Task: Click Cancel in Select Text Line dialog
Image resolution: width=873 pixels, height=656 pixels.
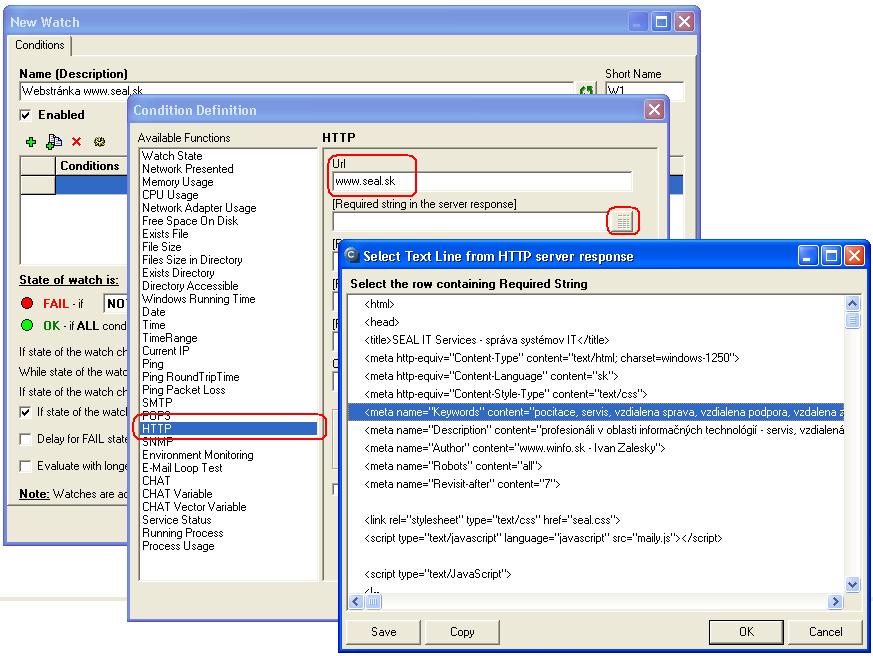Action: [825, 631]
